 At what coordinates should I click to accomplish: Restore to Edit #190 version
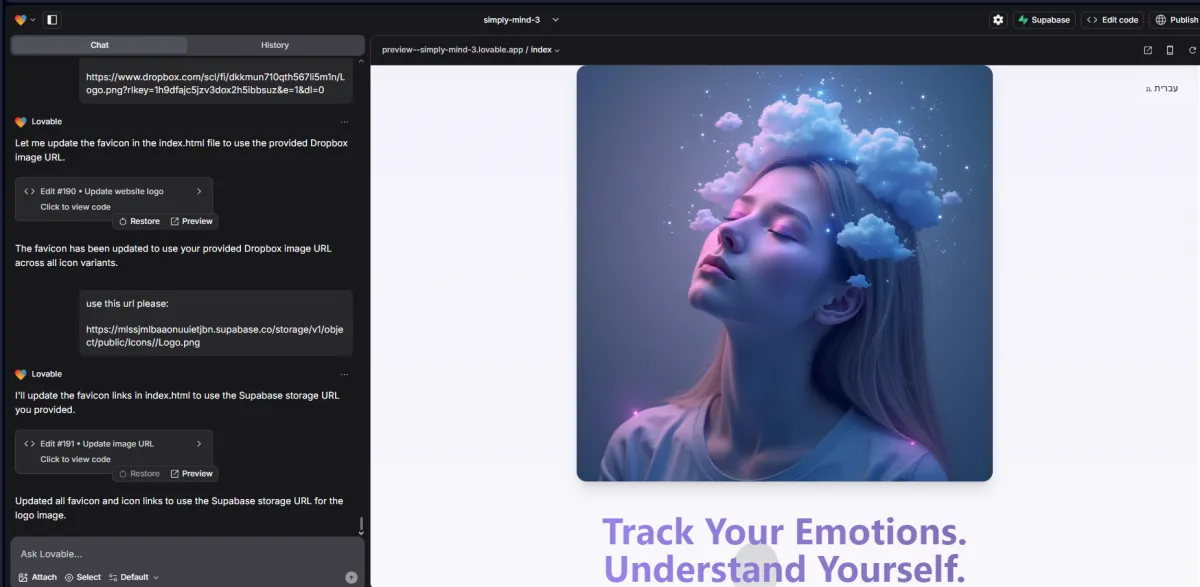tap(139, 221)
